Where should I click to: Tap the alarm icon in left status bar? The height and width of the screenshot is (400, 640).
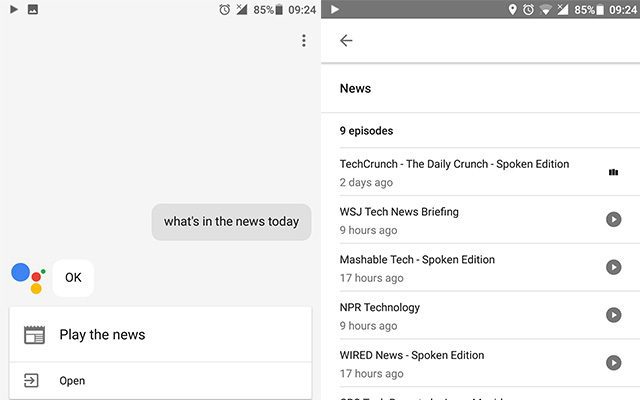click(224, 9)
